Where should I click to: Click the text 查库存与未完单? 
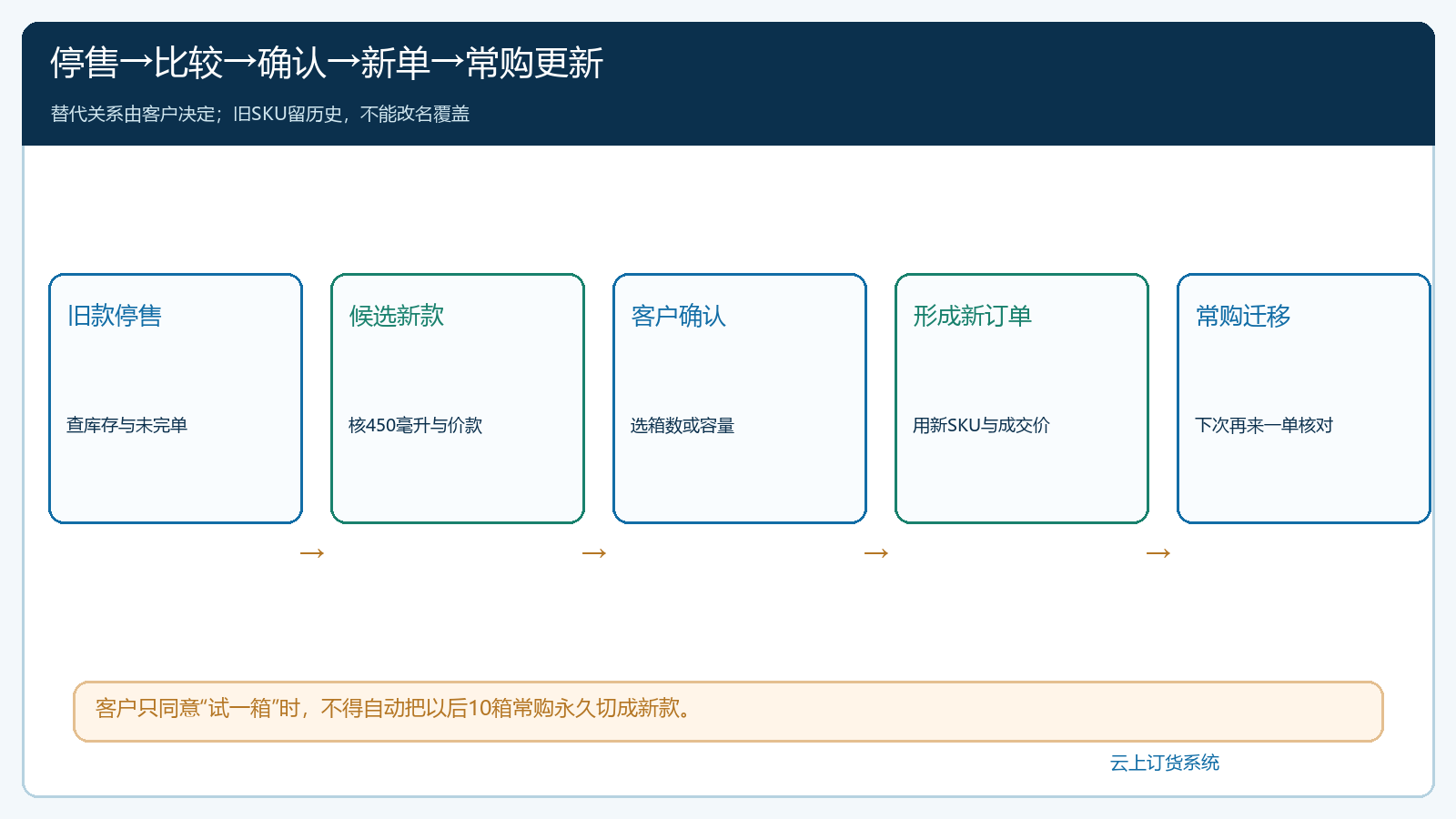(127, 425)
